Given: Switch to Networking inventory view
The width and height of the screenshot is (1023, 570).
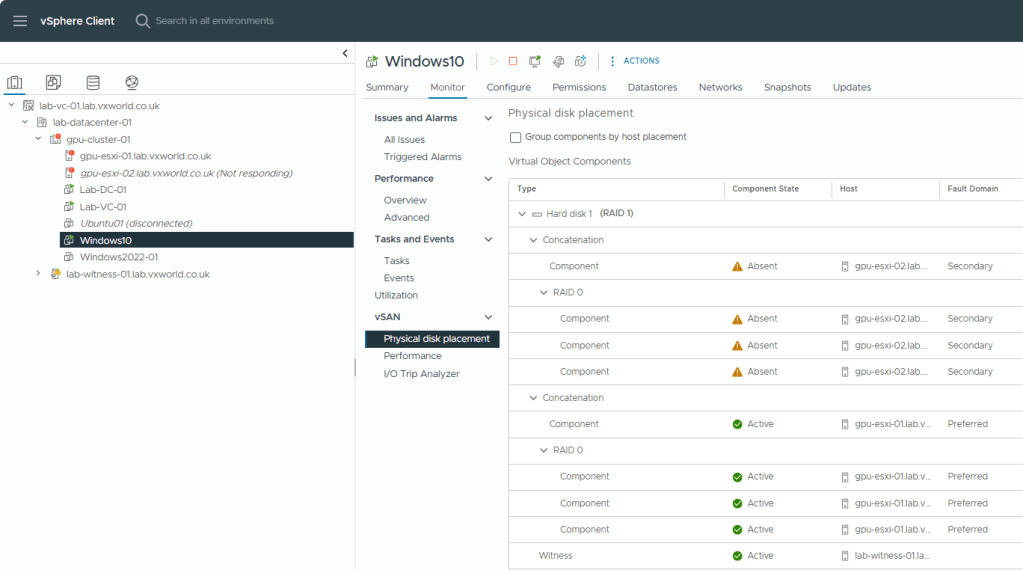Looking at the screenshot, I should [x=132, y=82].
